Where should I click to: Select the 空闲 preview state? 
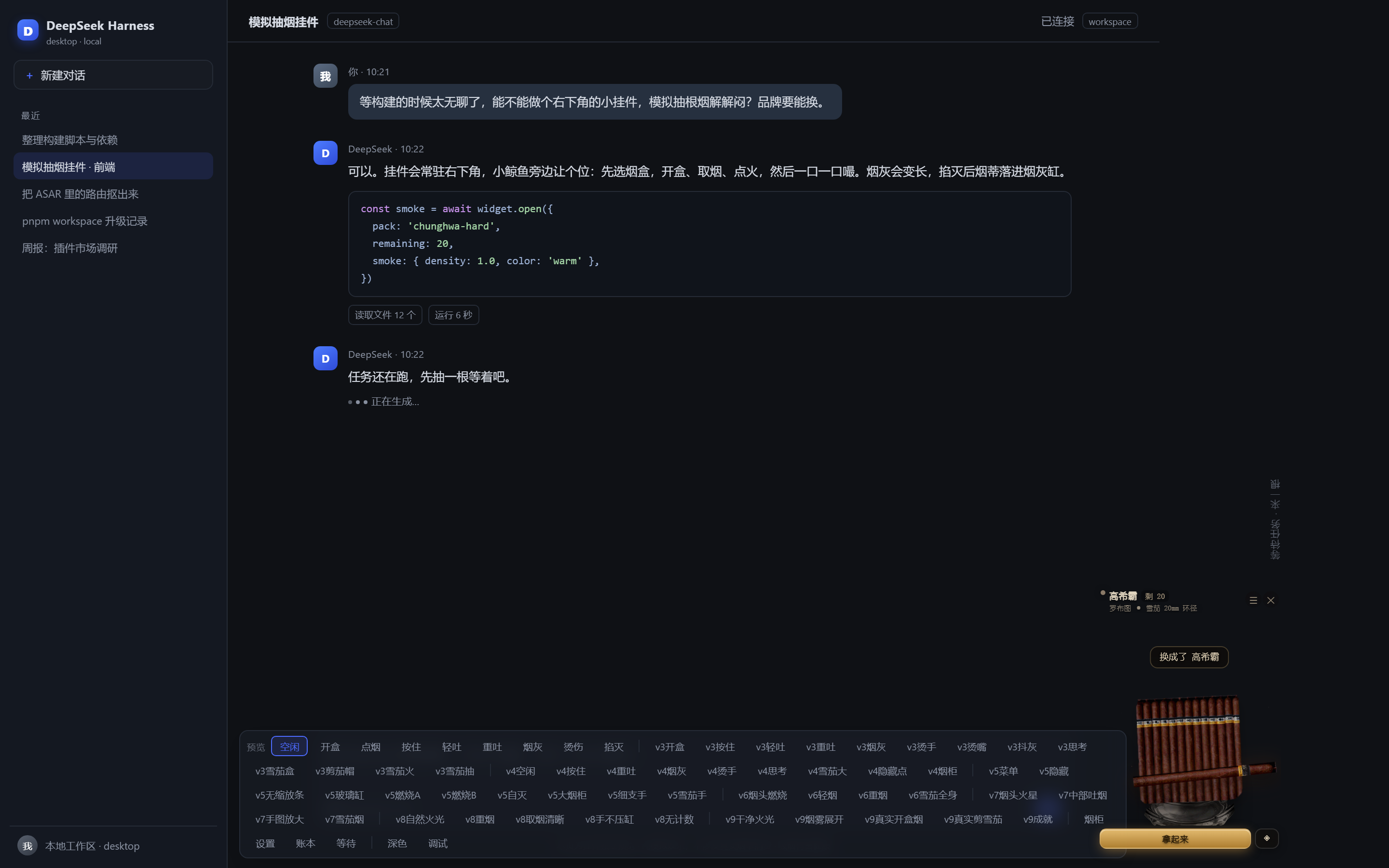coord(289,746)
